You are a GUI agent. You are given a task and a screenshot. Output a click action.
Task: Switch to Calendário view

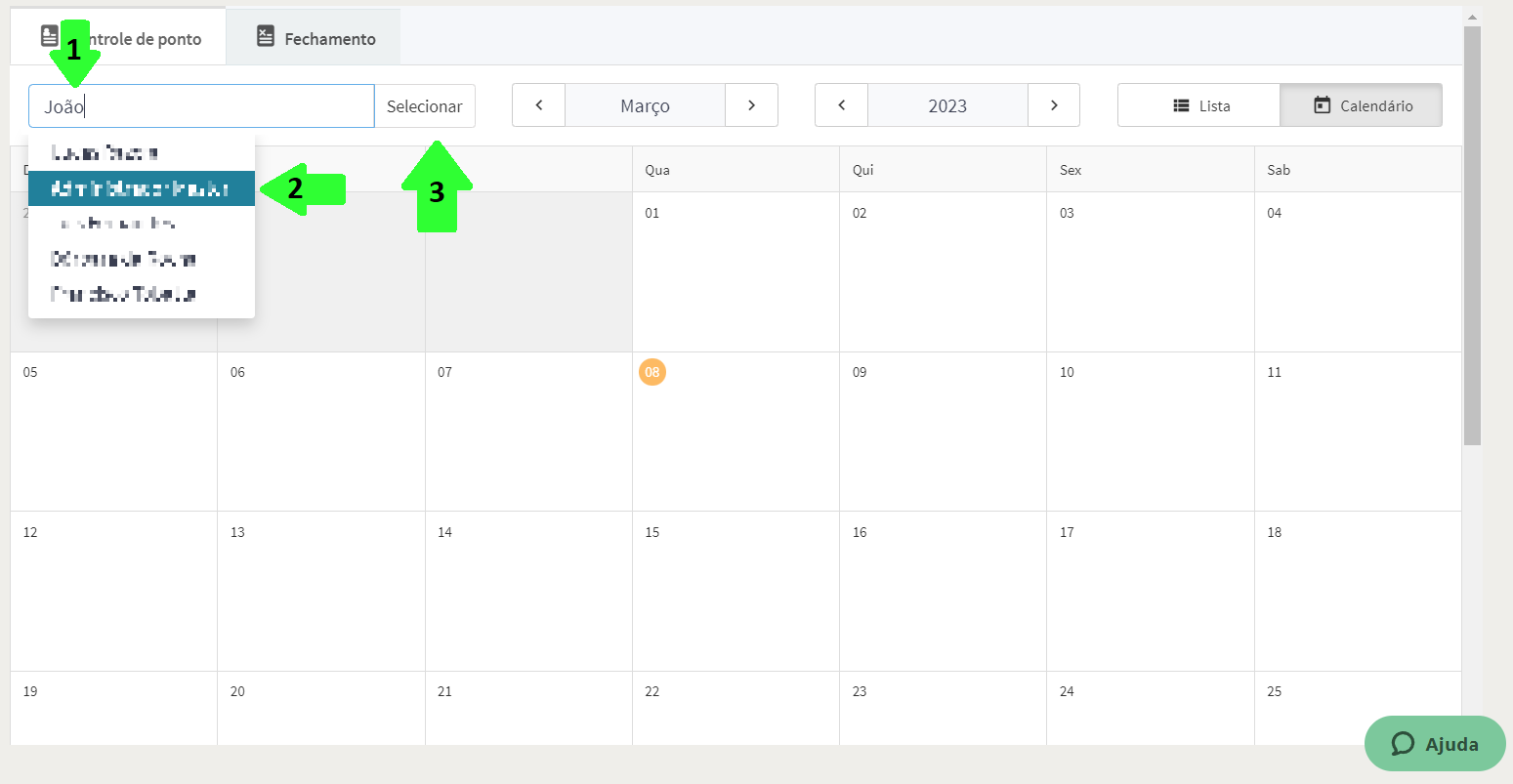pos(1361,105)
